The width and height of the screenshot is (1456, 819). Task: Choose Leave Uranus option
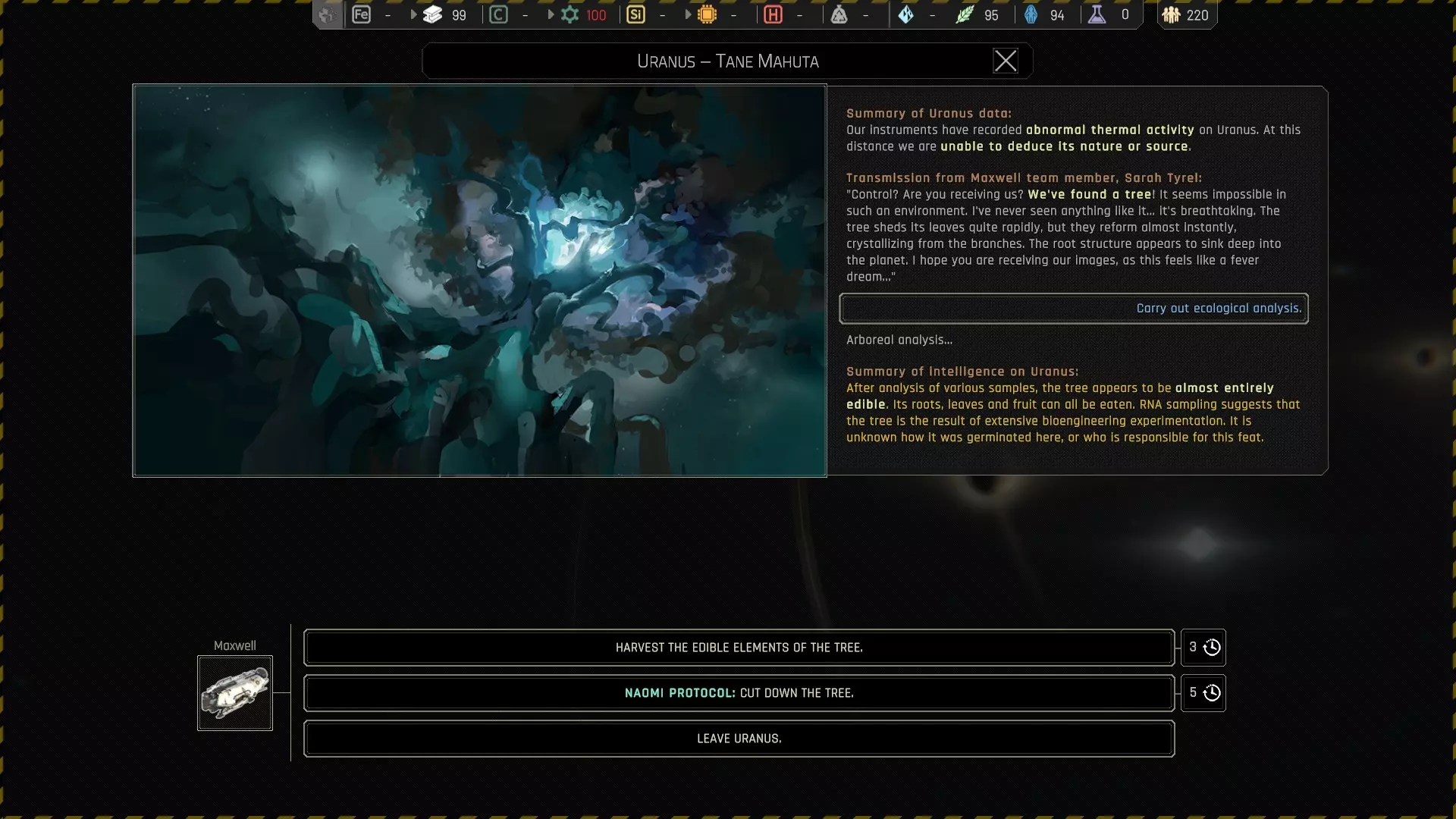pos(739,739)
